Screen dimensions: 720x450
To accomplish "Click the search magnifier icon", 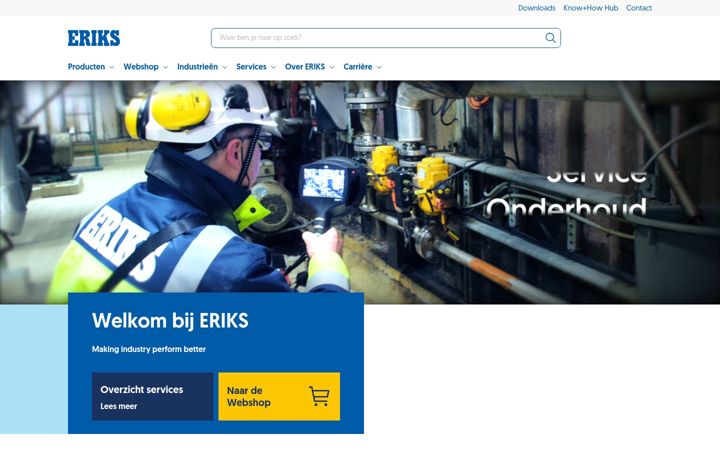I will 550,38.
